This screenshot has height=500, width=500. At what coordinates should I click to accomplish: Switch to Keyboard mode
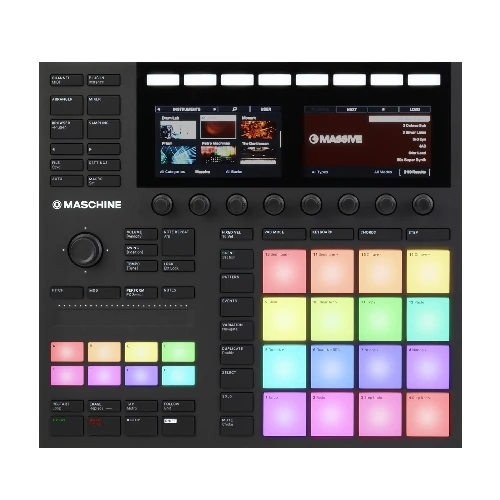pyautogui.click(x=332, y=234)
